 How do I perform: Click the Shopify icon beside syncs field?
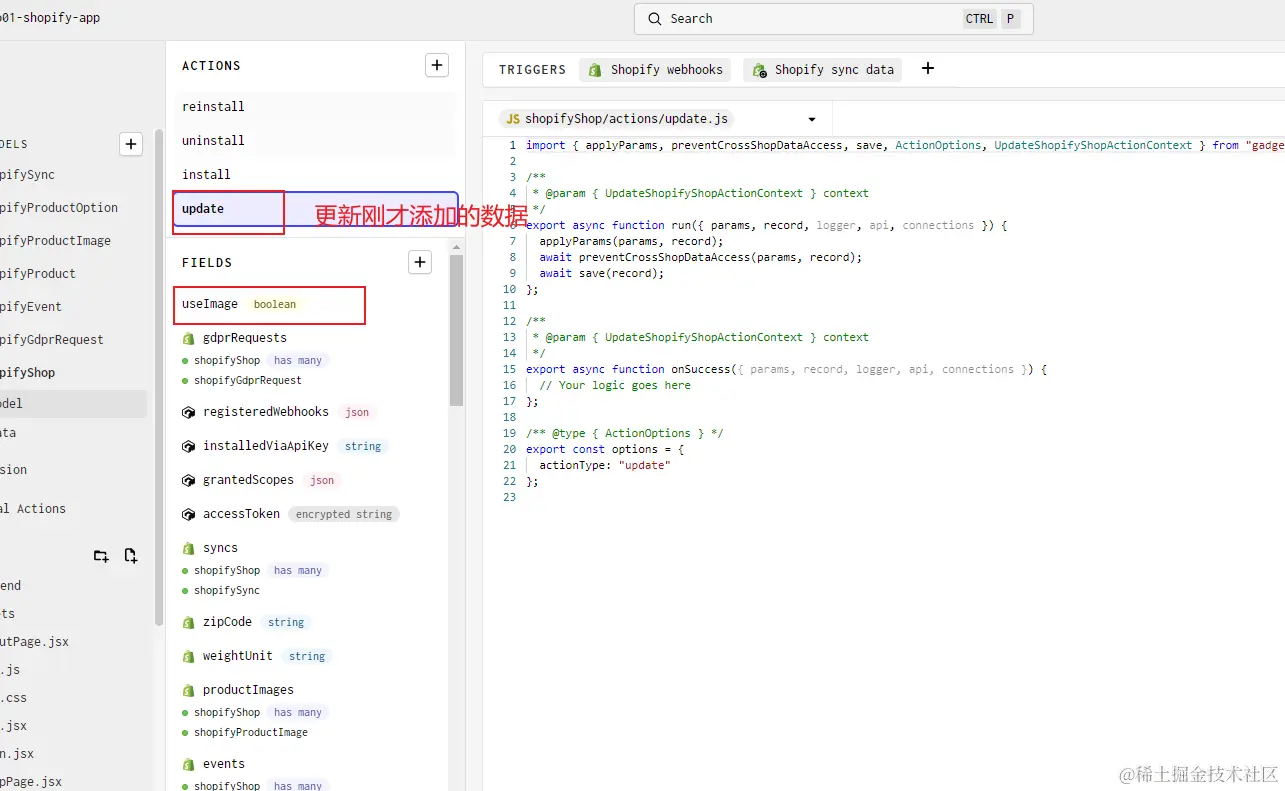[188, 549]
